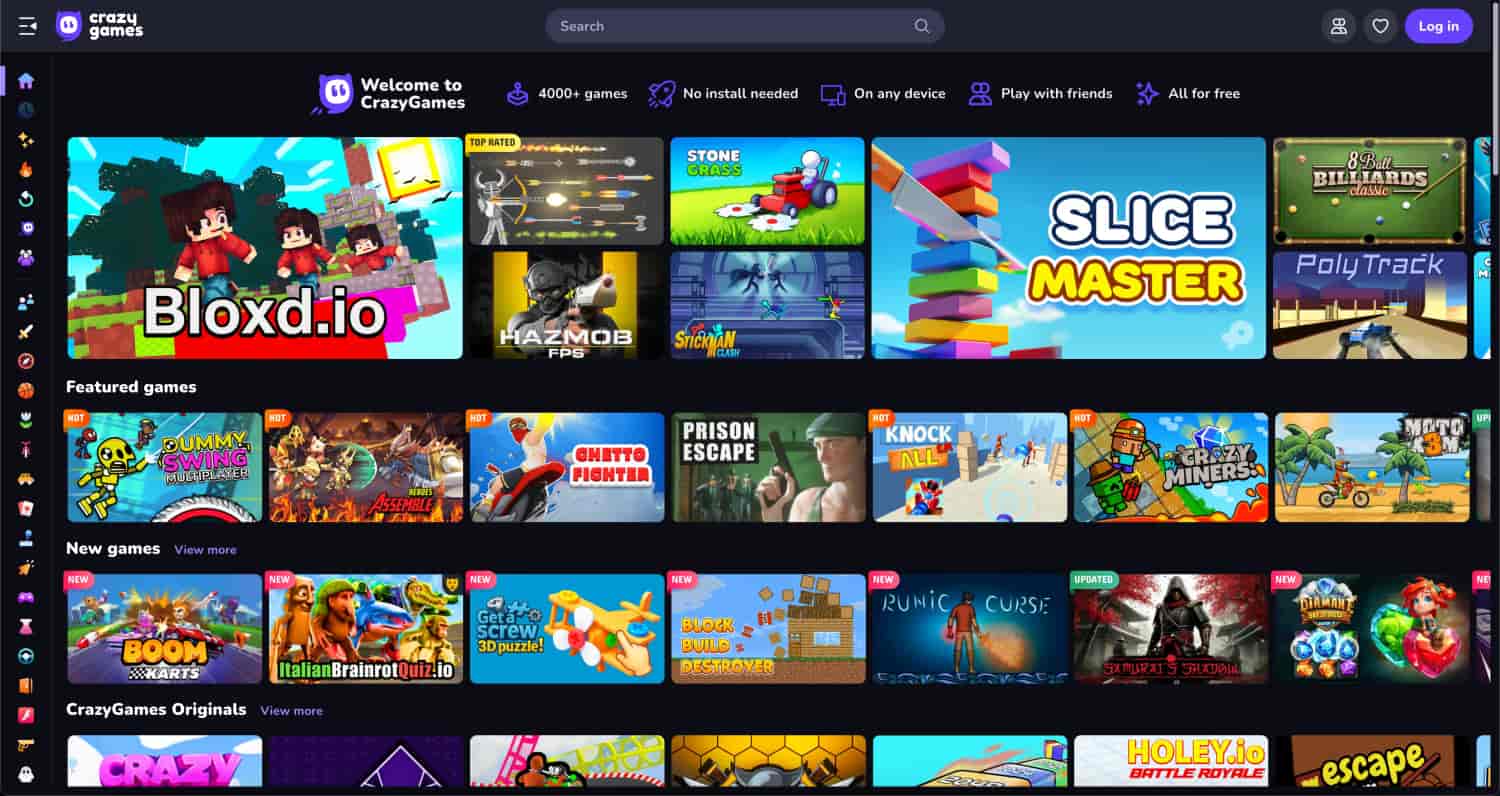Open the Slice Master banner

tap(1069, 248)
